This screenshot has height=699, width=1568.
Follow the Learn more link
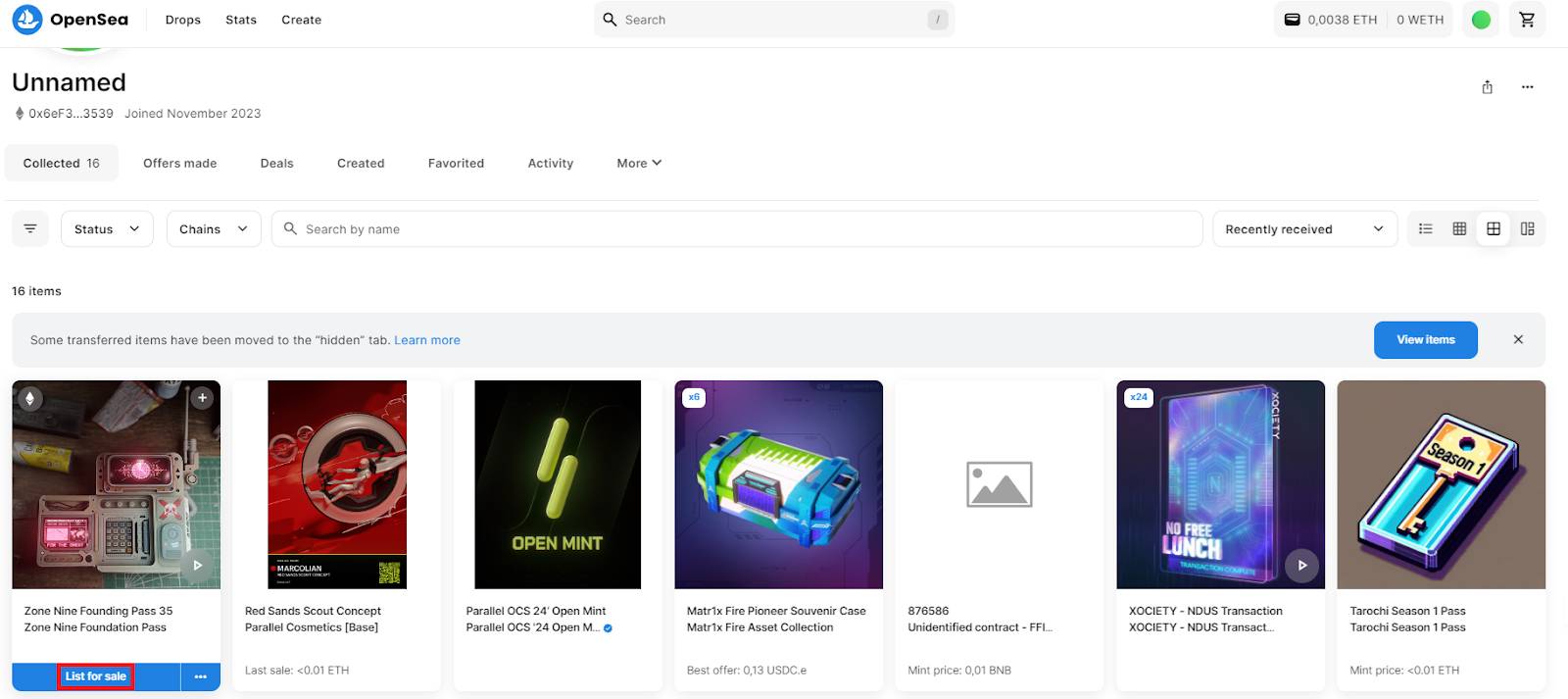click(x=427, y=340)
